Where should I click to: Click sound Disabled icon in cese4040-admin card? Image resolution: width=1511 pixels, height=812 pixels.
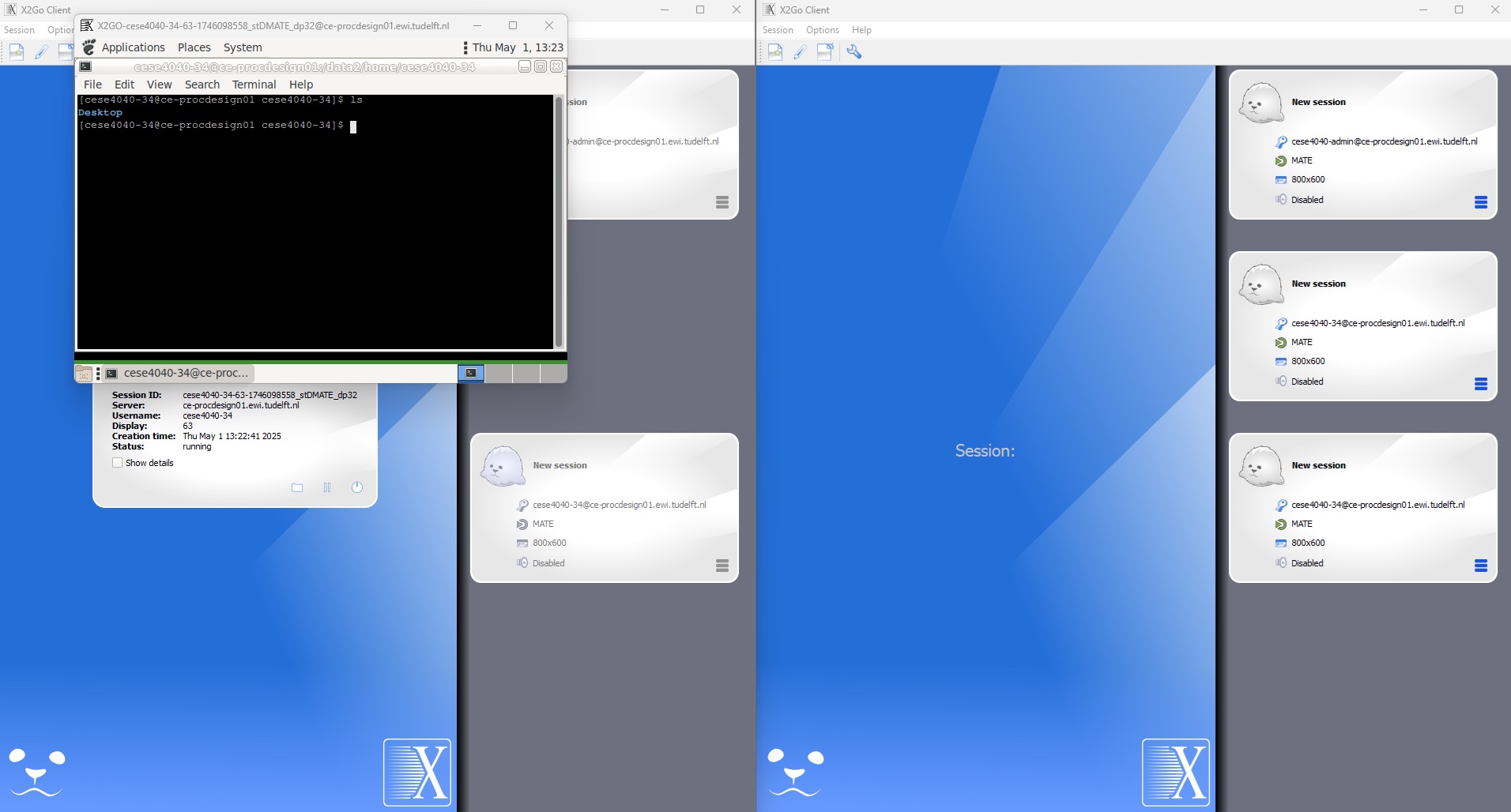[x=1281, y=199]
